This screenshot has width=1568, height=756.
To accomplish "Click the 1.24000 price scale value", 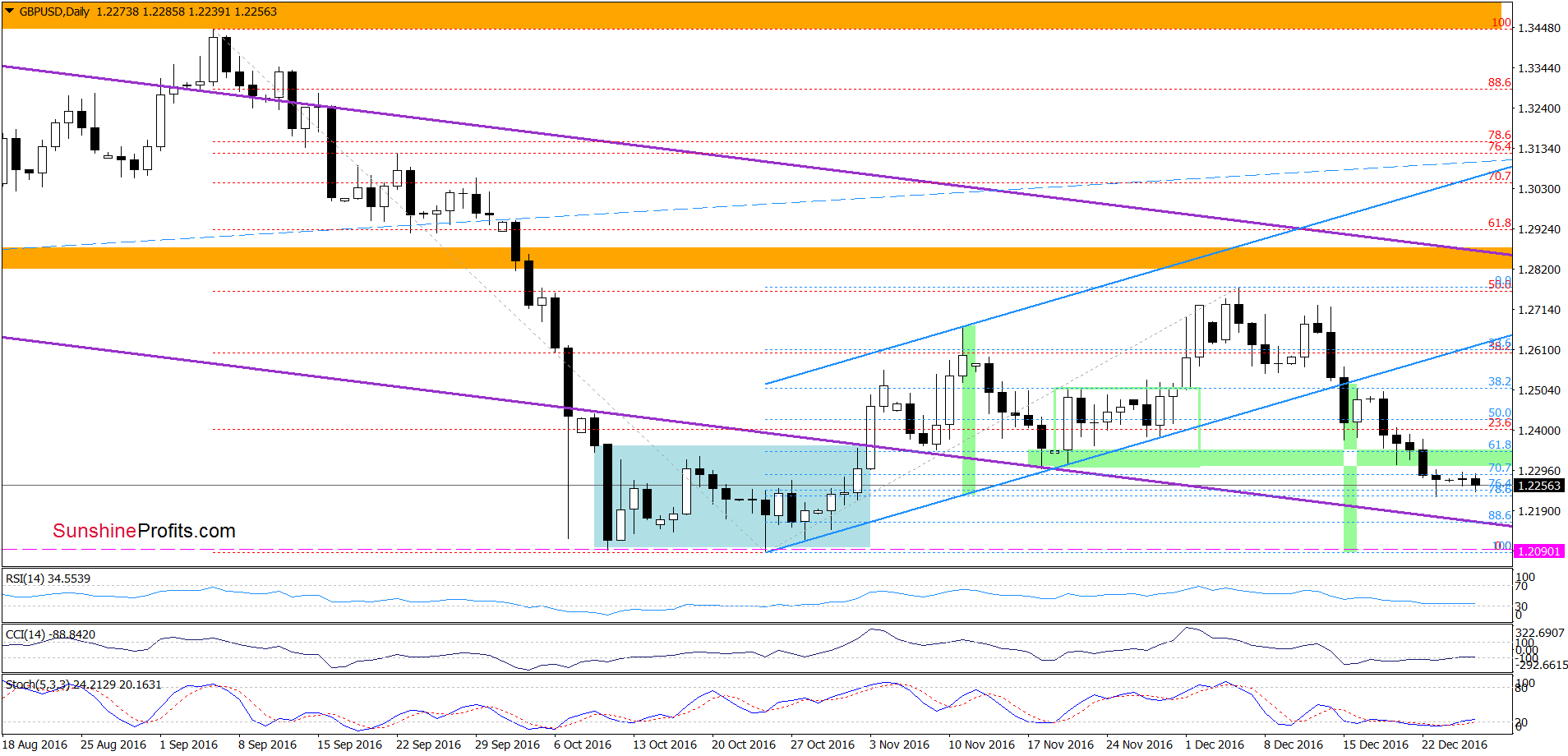I will coord(1538,431).
